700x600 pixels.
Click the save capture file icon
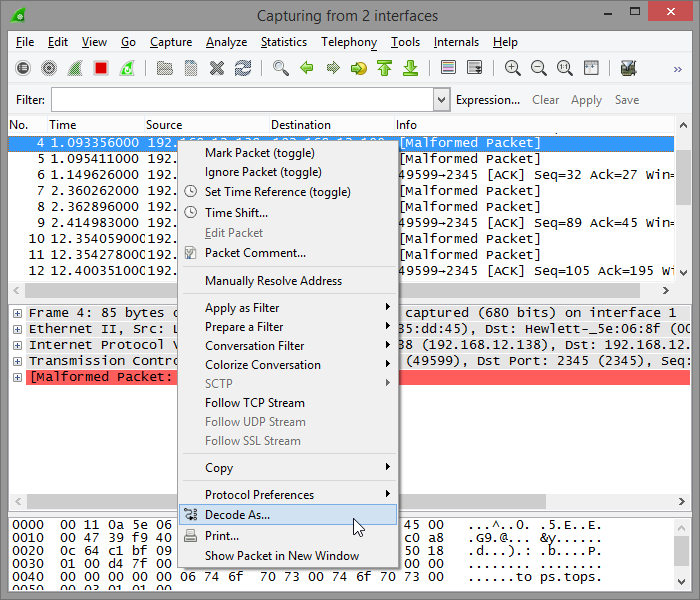coord(191,68)
